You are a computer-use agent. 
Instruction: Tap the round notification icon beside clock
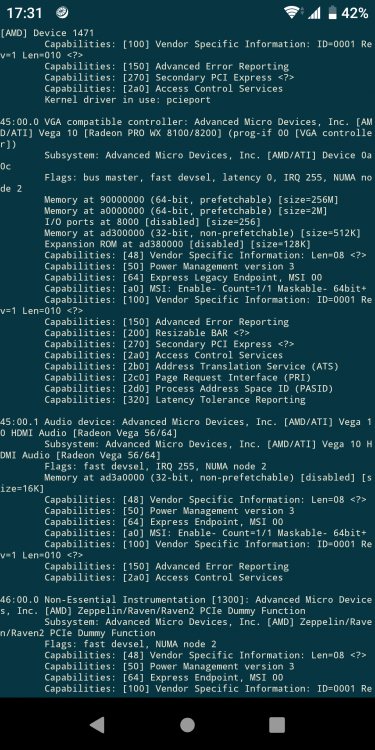(x=62, y=13)
